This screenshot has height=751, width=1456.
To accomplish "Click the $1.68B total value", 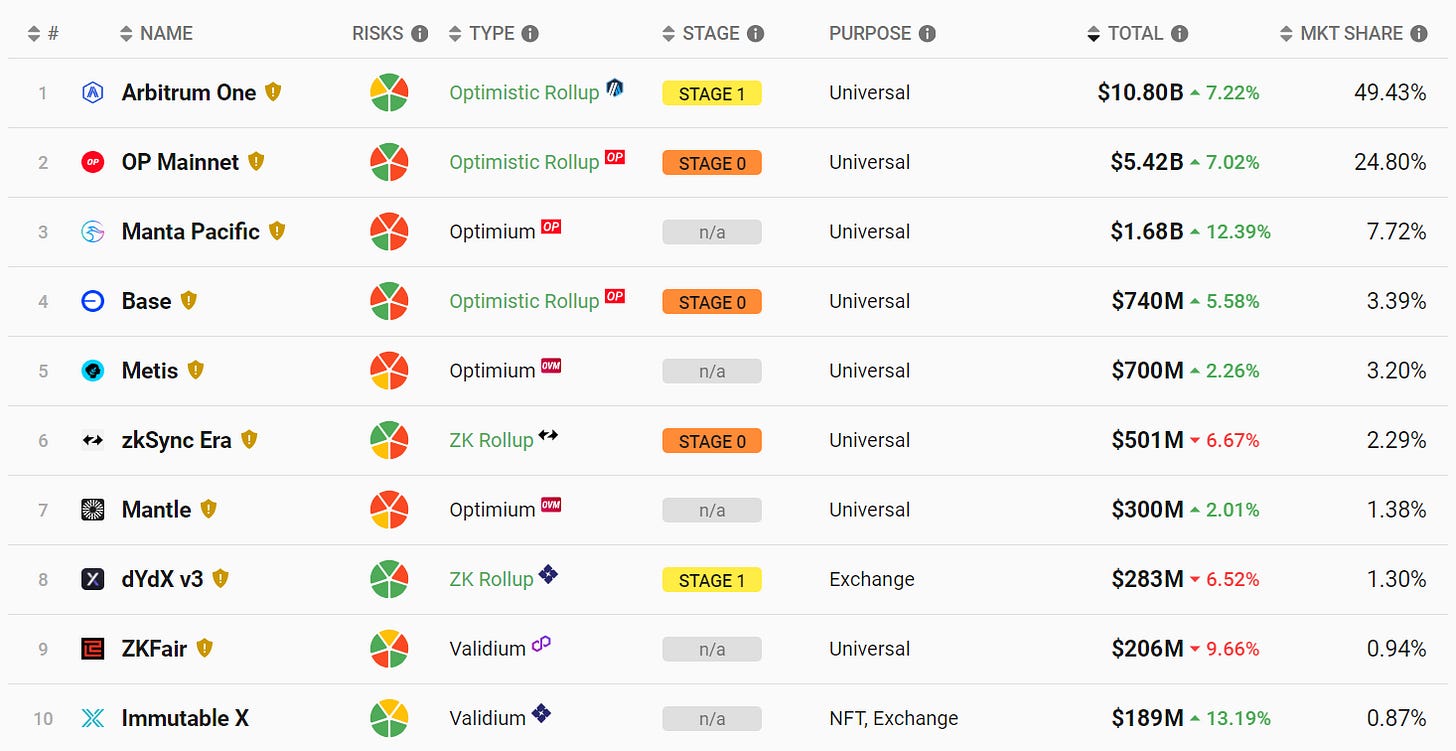I will coord(1147,232).
